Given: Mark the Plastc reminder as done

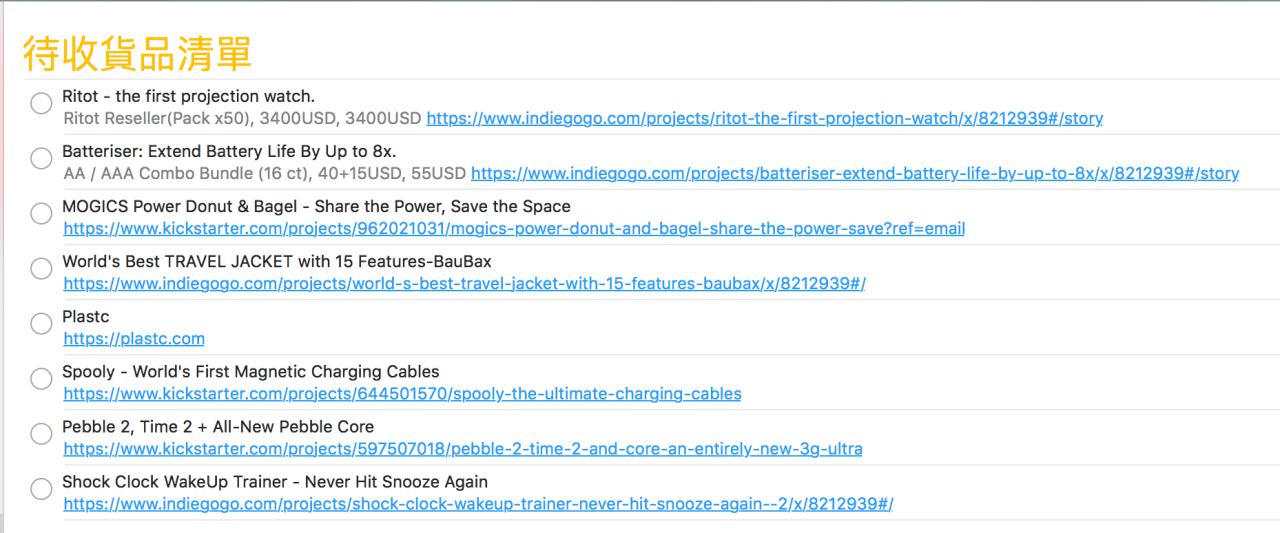Looking at the screenshot, I should pos(41,324).
